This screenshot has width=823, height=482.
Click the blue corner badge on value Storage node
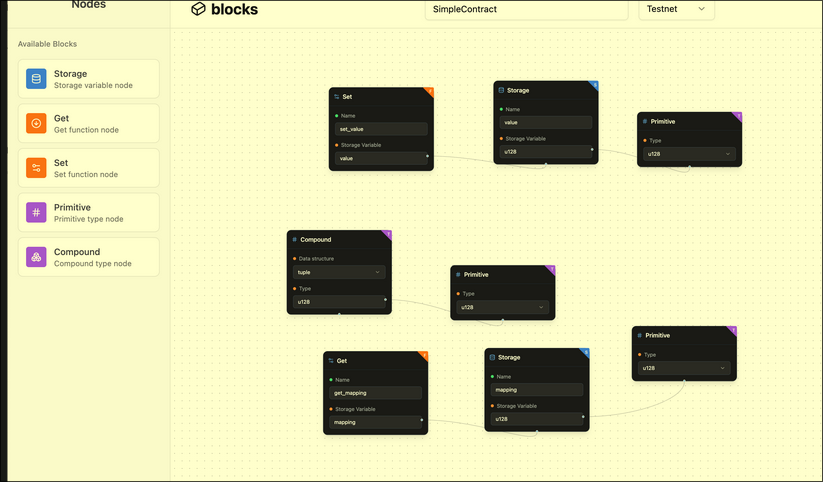tap(594, 86)
